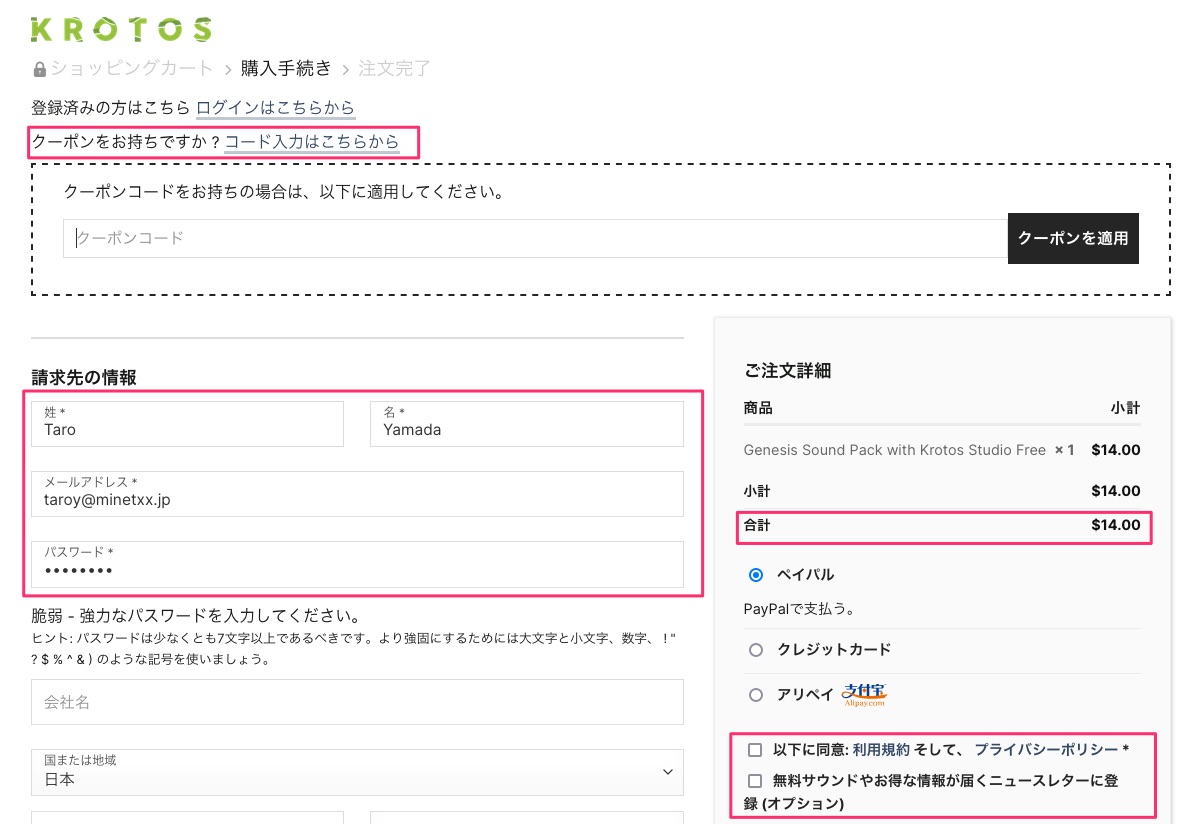Select 注文完了 breadcrumb step
1190x824 pixels.
coord(394,68)
